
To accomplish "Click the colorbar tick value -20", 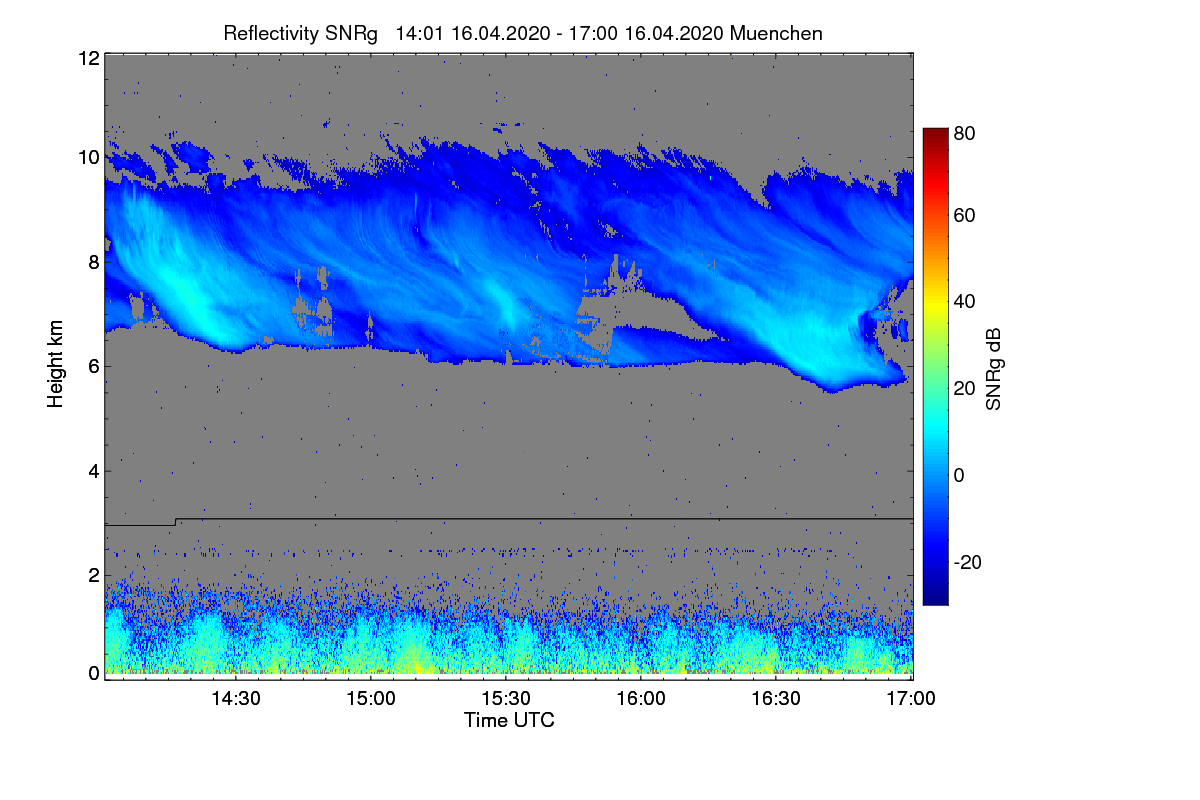I will point(969,562).
